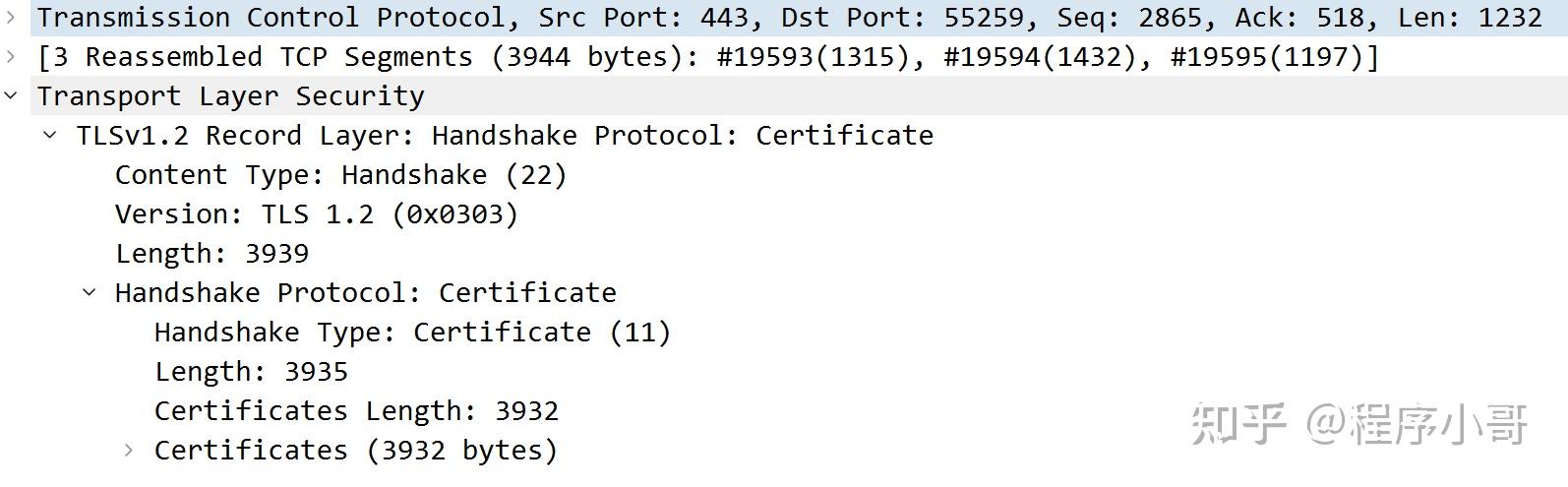Select the Certificates Length: 3932 field
Image resolution: width=1568 pixels, height=487 pixels.
[x=356, y=410]
